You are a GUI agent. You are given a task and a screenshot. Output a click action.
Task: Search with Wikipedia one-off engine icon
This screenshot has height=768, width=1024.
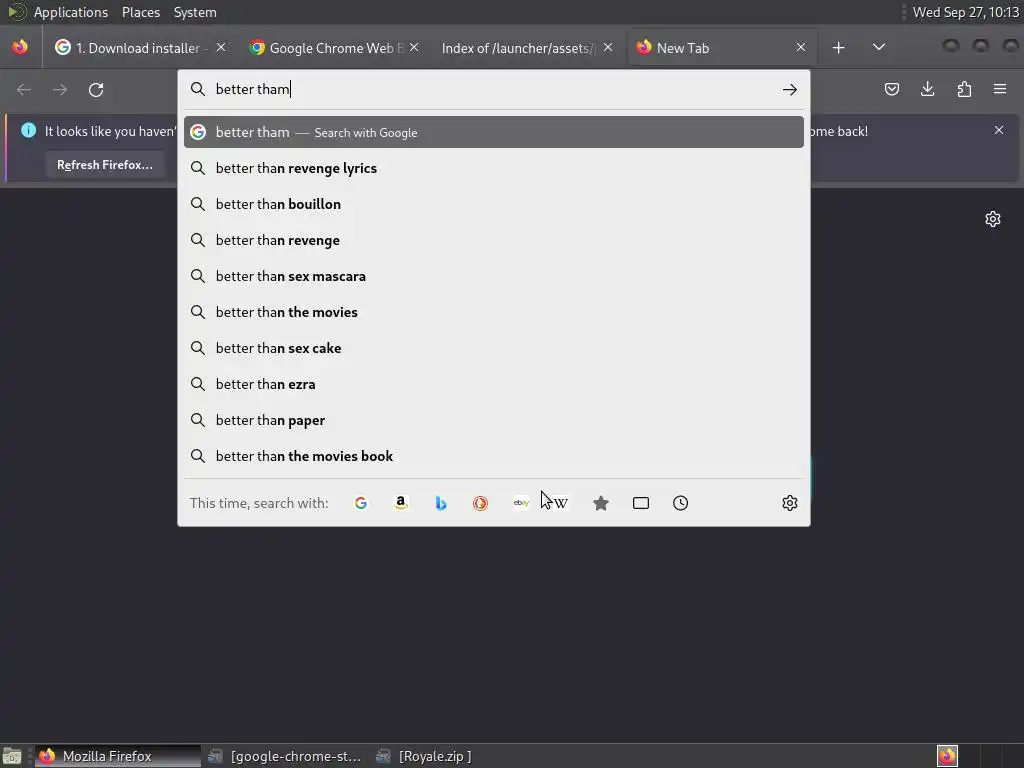click(x=560, y=503)
